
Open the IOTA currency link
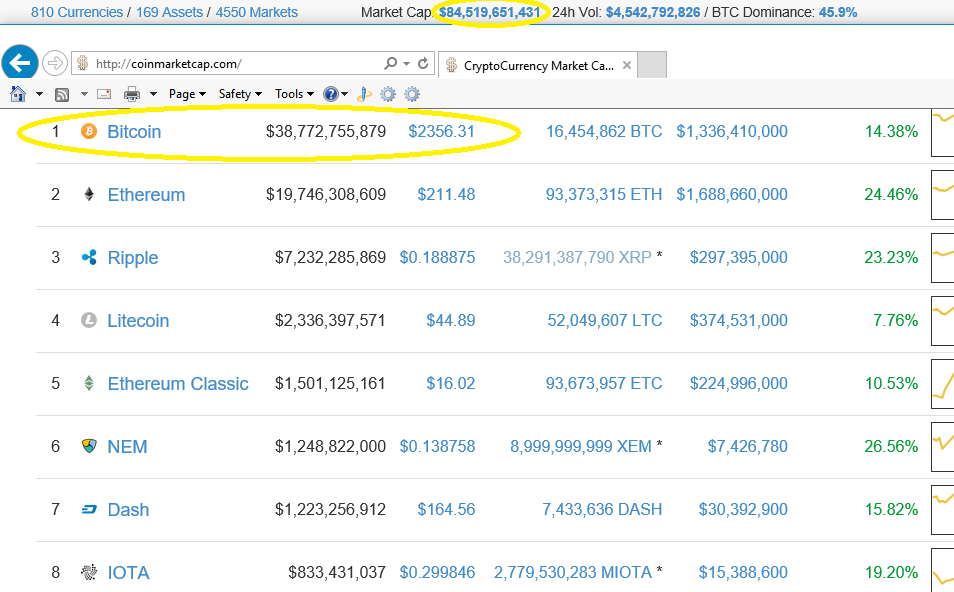click(x=128, y=573)
